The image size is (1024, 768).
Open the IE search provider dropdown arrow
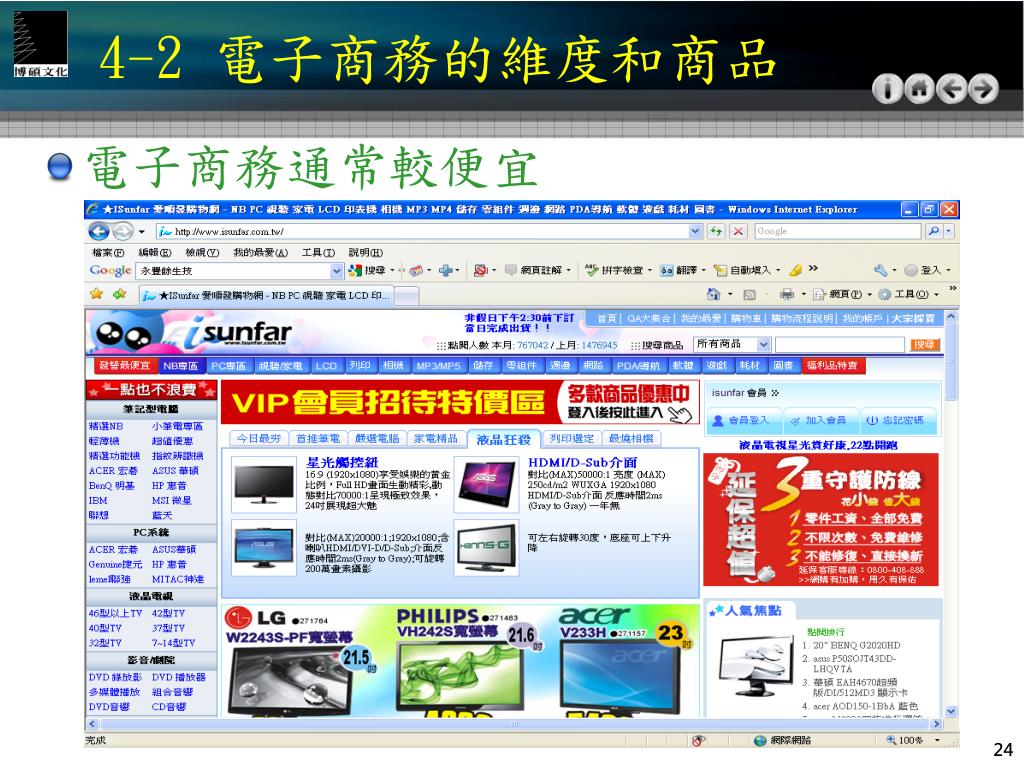pyautogui.click(x=949, y=231)
